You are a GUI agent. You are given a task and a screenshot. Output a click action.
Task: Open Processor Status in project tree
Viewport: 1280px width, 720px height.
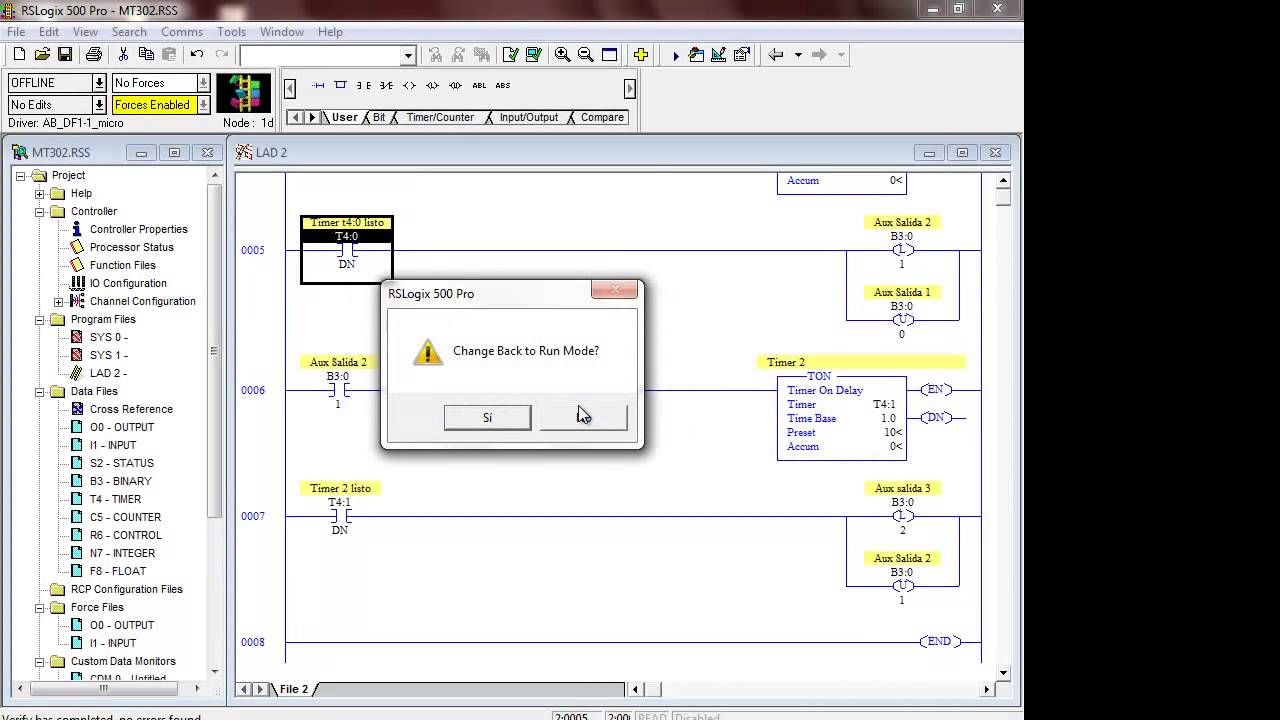[x=131, y=248]
